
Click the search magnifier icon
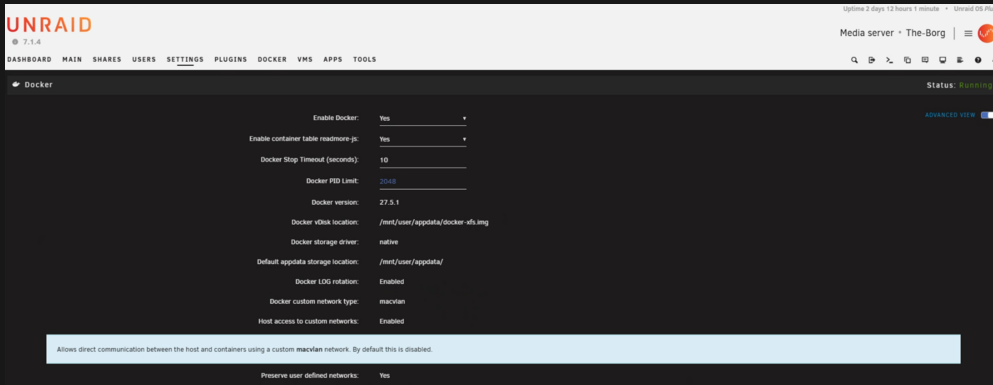pos(854,60)
